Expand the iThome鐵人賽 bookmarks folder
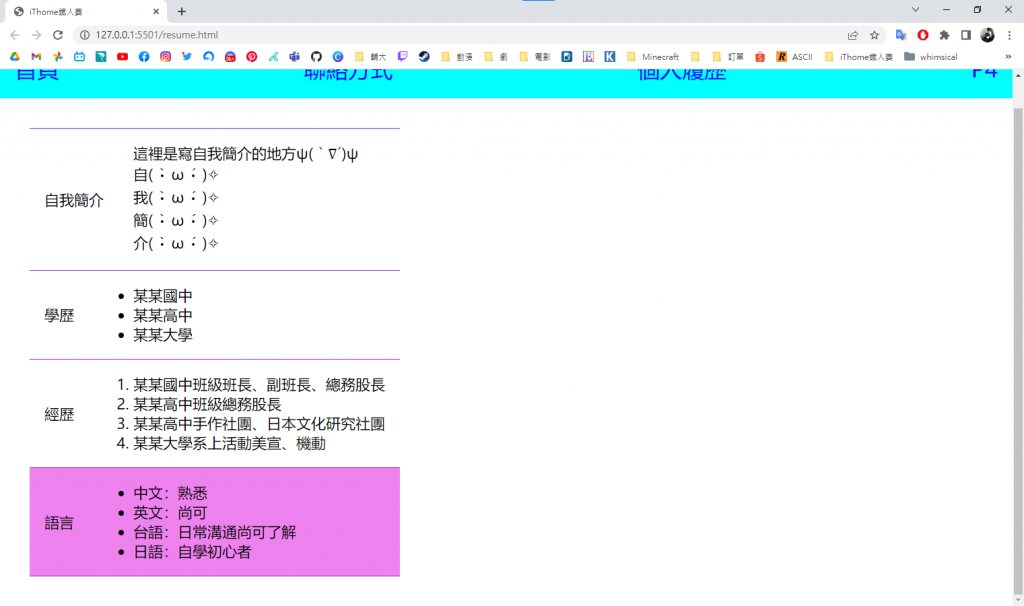This screenshot has height=606, width=1024. pos(858,57)
